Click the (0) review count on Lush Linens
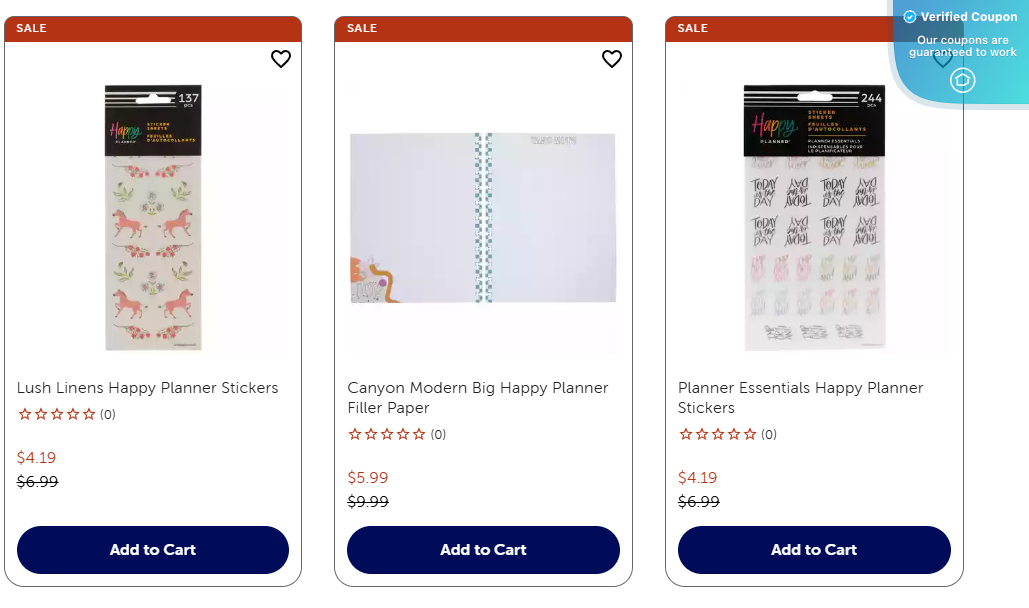The width and height of the screenshot is (1029, 608). pos(106,413)
